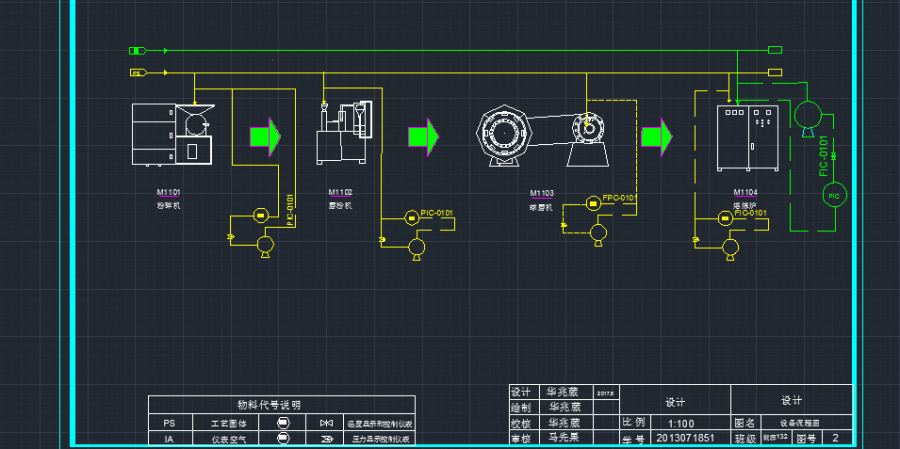This screenshot has height=449, width=900.
Task: Select the 比例 cell in title block
Action: coord(633,423)
